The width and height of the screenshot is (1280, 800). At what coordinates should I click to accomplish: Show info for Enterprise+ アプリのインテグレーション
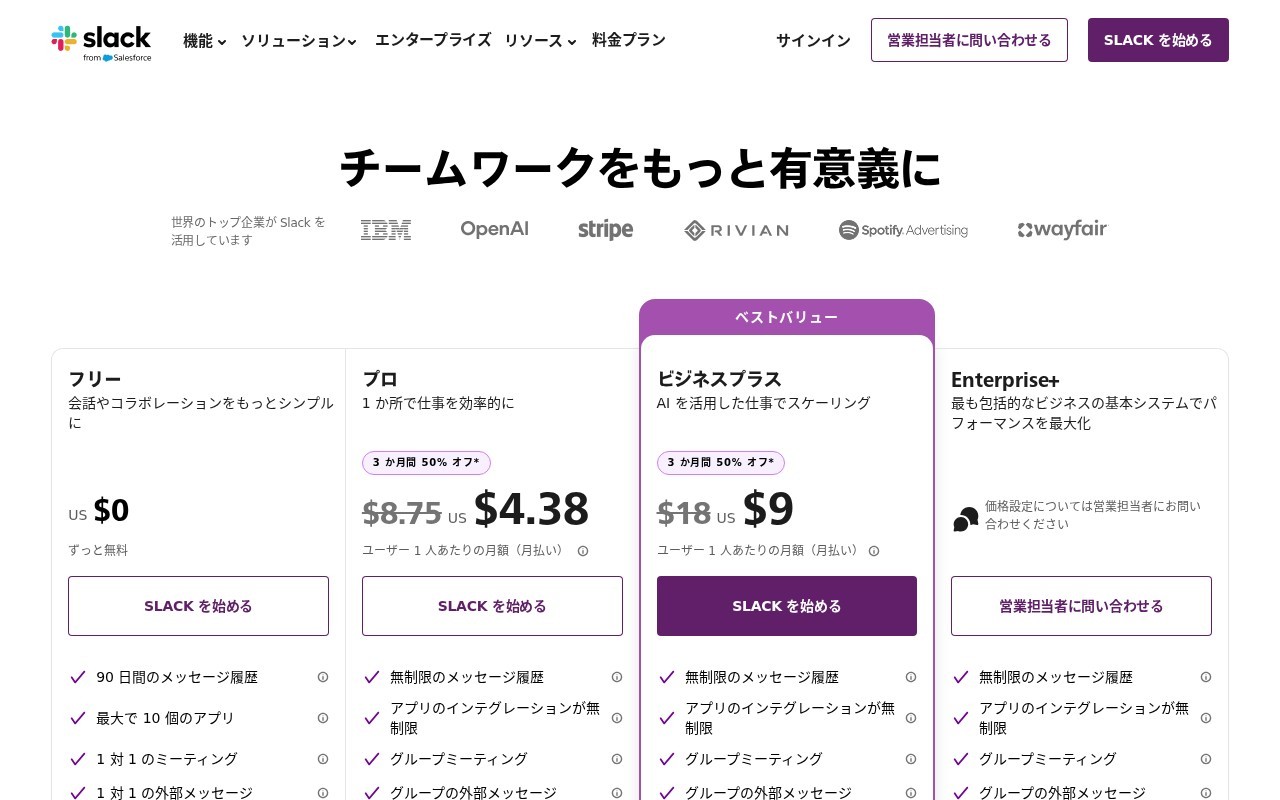tap(1206, 718)
